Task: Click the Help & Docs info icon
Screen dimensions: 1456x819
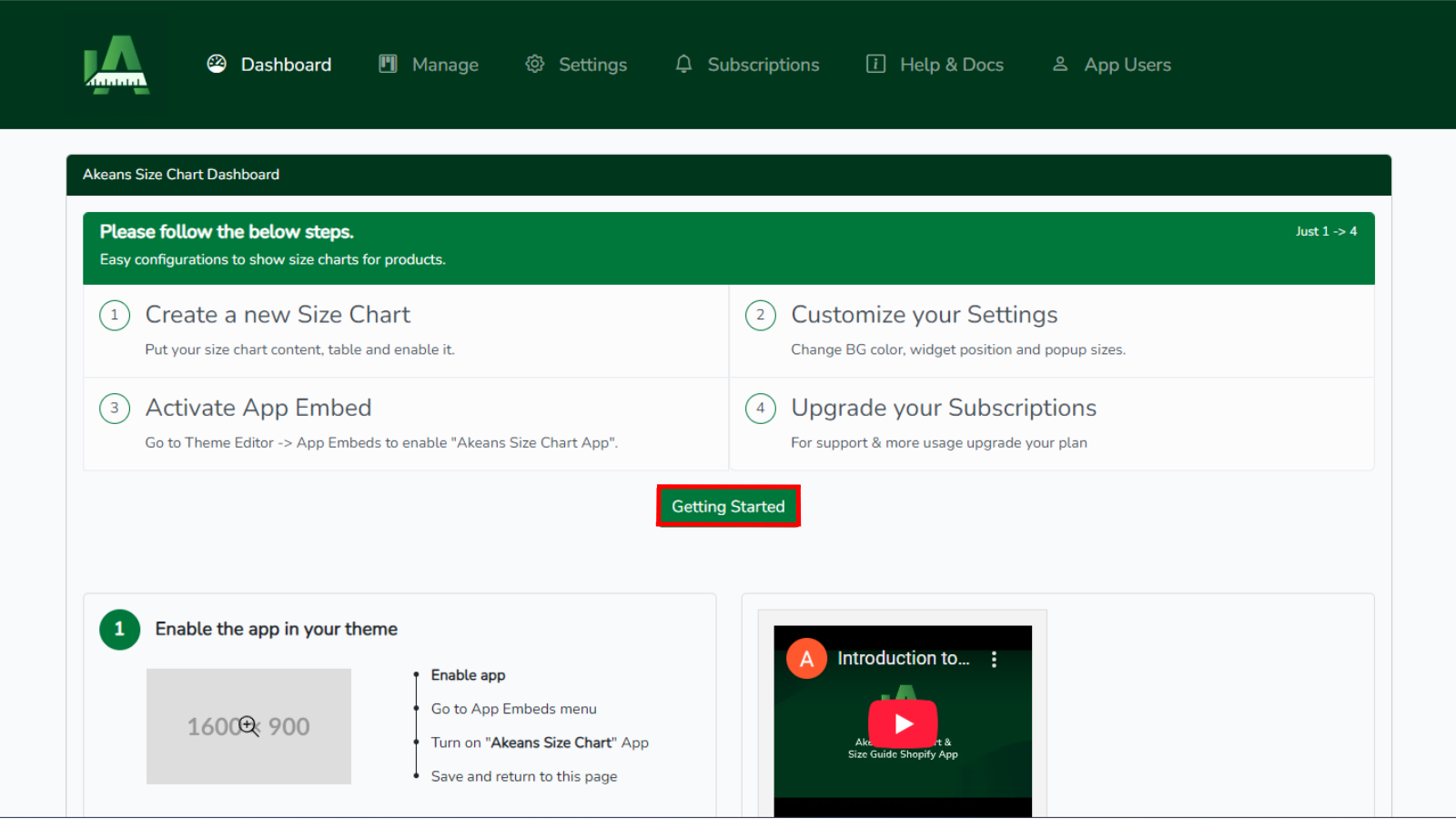Action: (x=875, y=64)
